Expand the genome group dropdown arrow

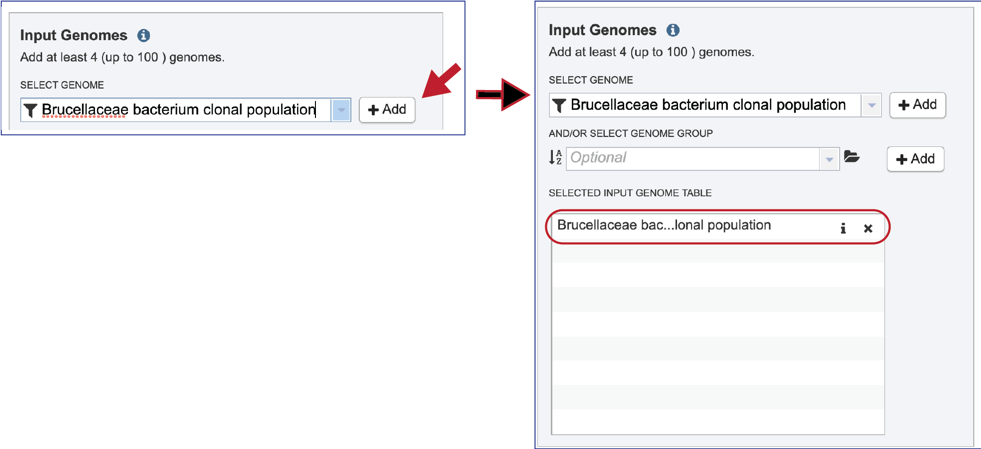pos(830,159)
